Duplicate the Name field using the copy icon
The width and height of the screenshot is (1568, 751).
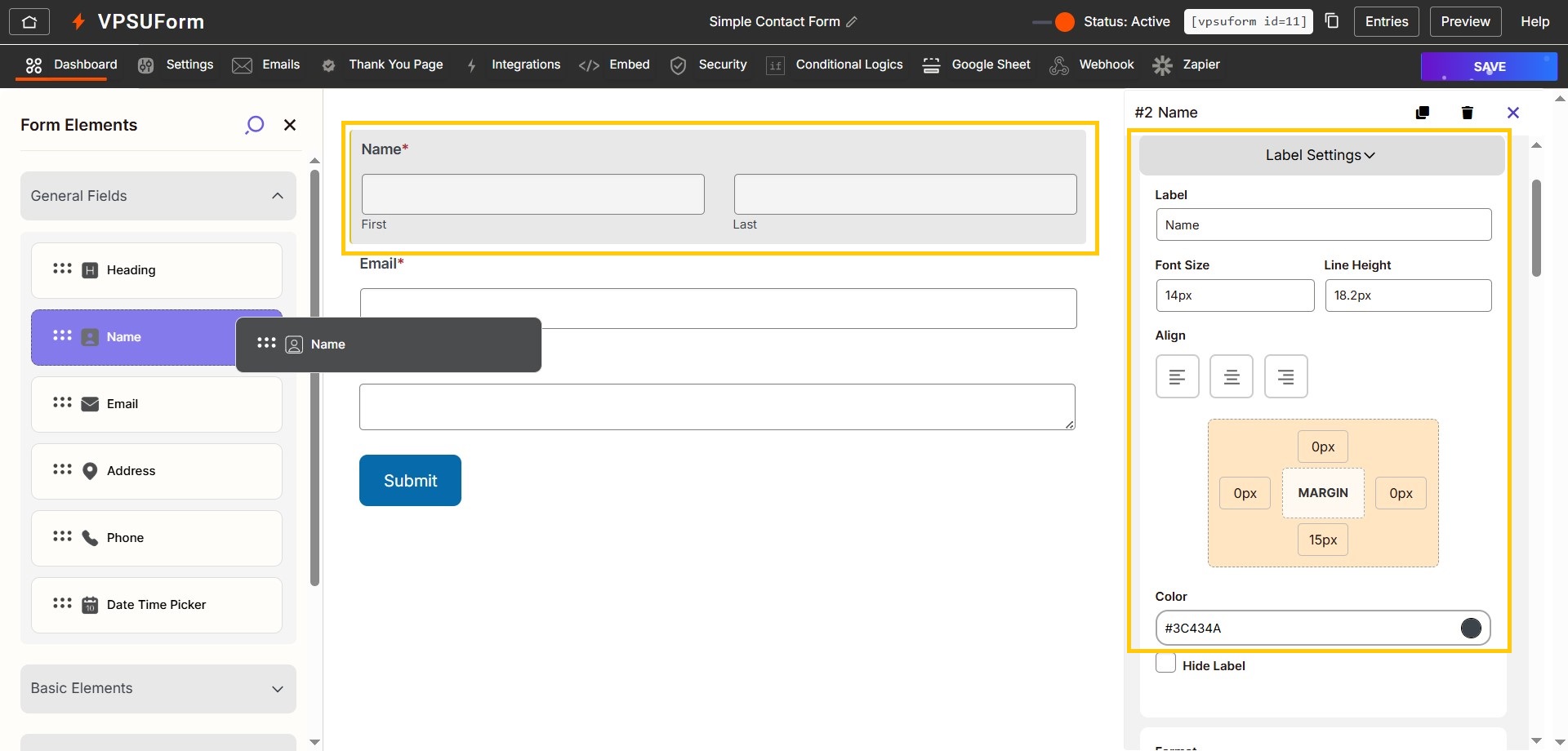click(1423, 112)
